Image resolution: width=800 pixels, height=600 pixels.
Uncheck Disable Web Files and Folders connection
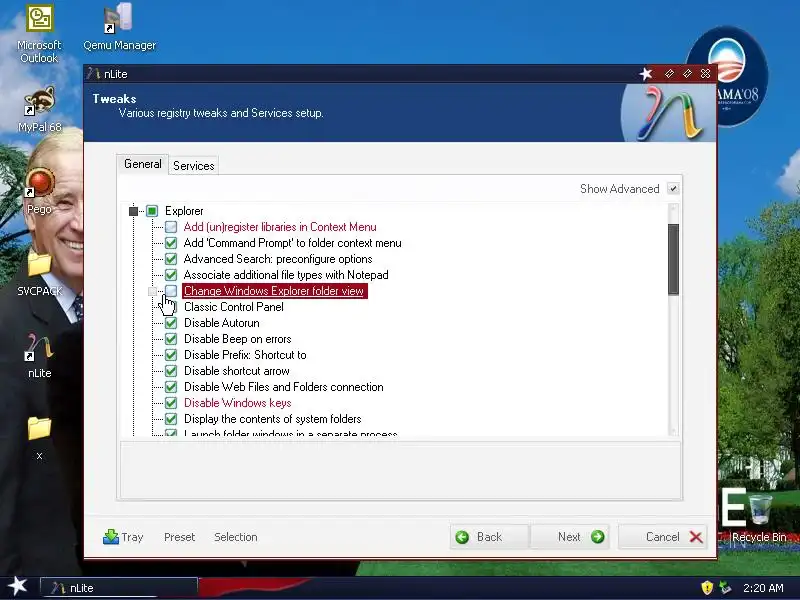tap(171, 387)
